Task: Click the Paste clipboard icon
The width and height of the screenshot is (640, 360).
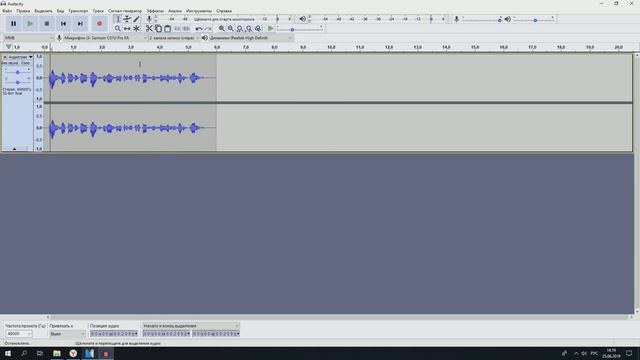Action: pos(167,29)
